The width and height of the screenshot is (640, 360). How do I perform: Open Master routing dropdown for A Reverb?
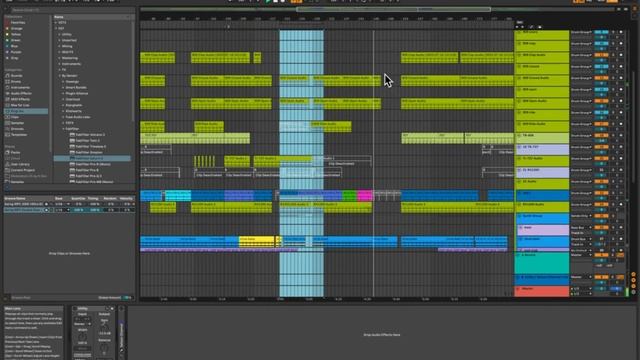coord(582,255)
